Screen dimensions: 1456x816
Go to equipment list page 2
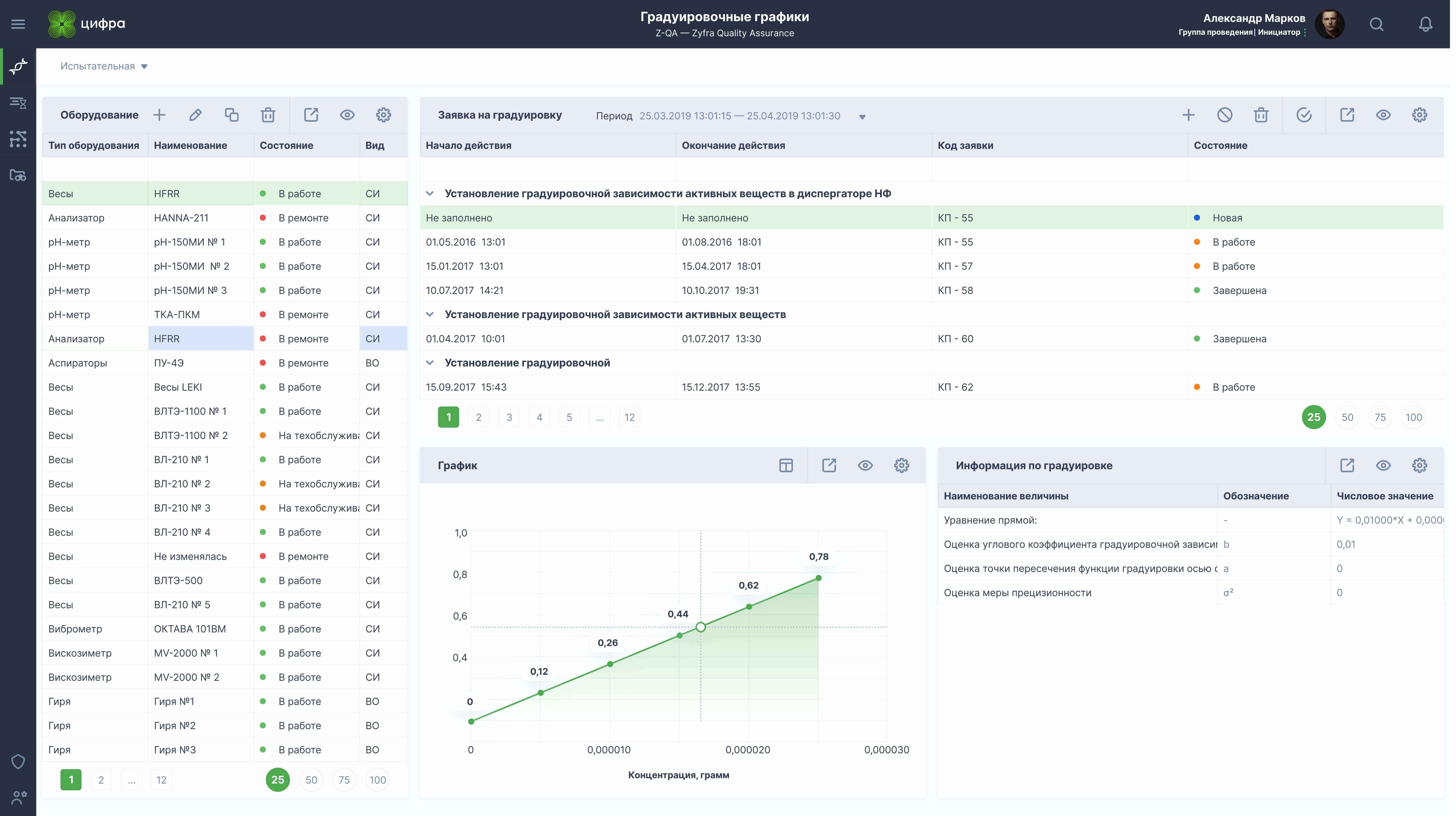101,780
